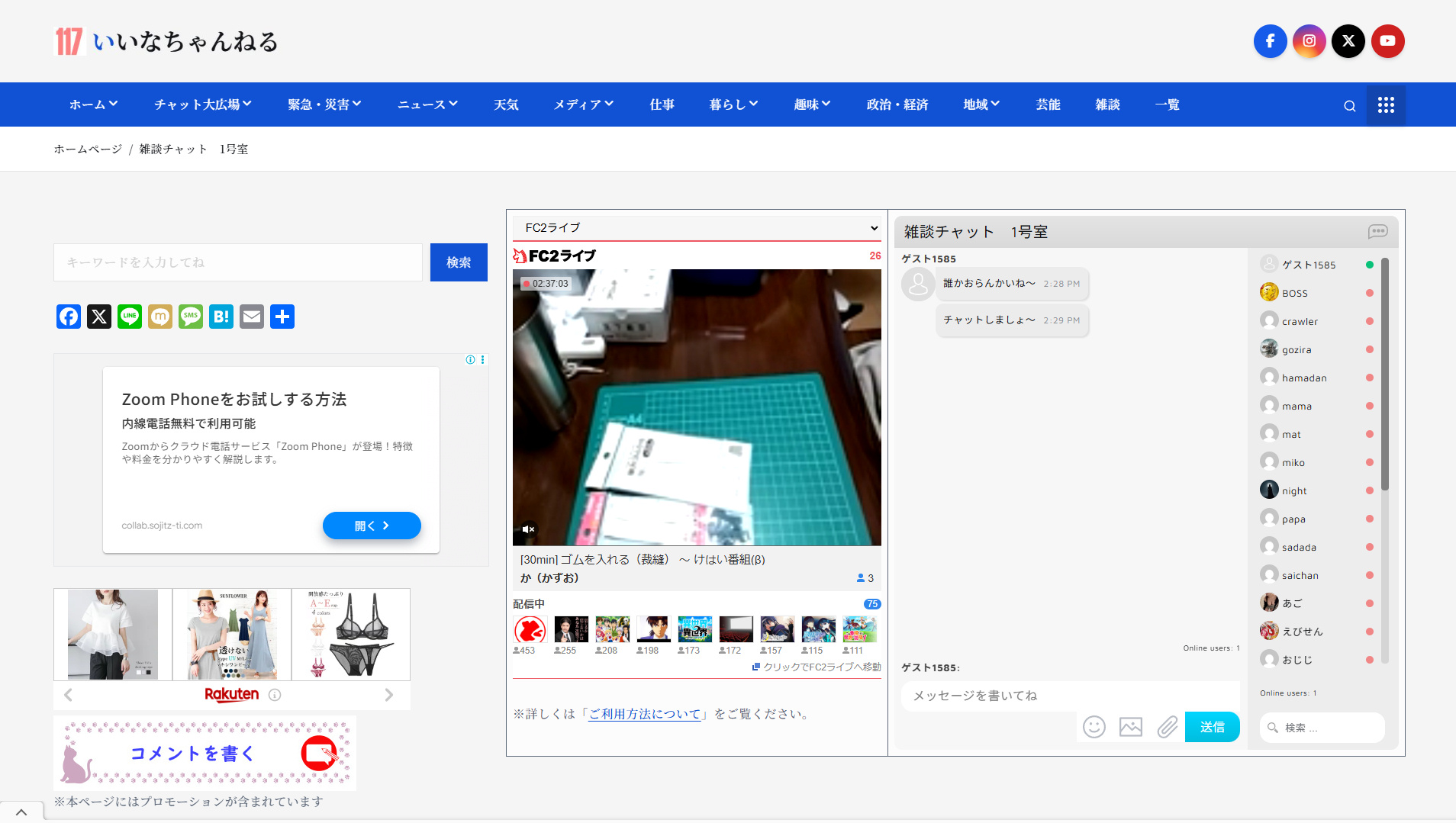This screenshot has height=823, width=1456.
Task: Click the image upload icon in chat
Action: [1130, 727]
